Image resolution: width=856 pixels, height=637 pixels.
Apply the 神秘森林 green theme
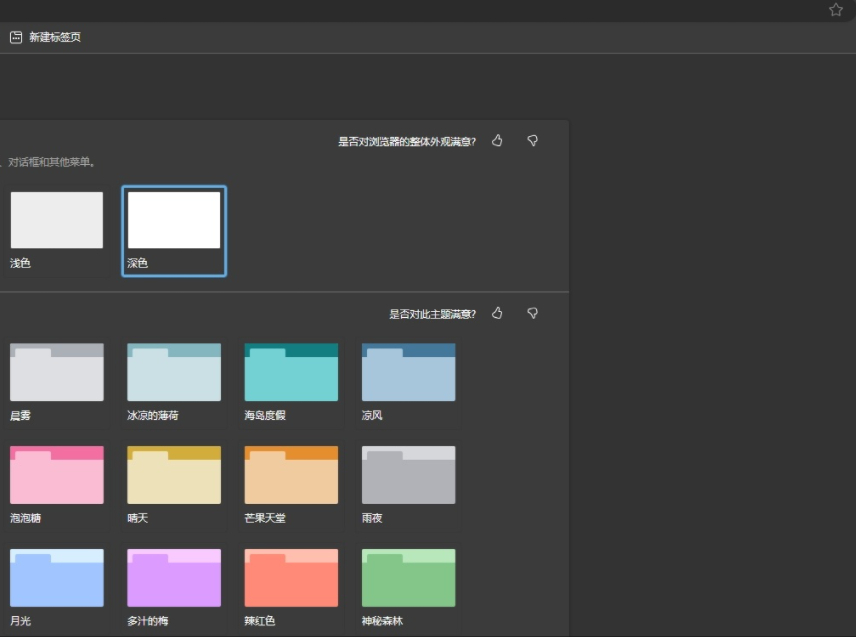[x=408, y=588]
